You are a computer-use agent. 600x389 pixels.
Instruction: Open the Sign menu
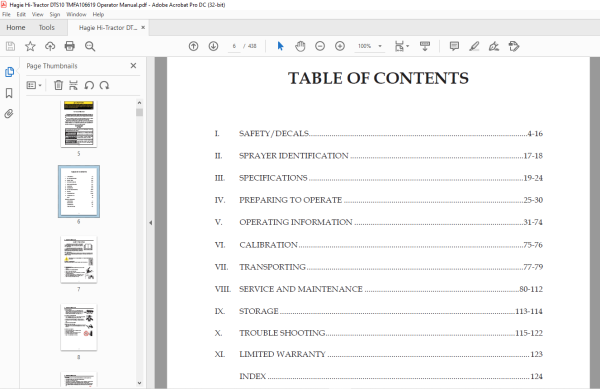click(55, 15)
